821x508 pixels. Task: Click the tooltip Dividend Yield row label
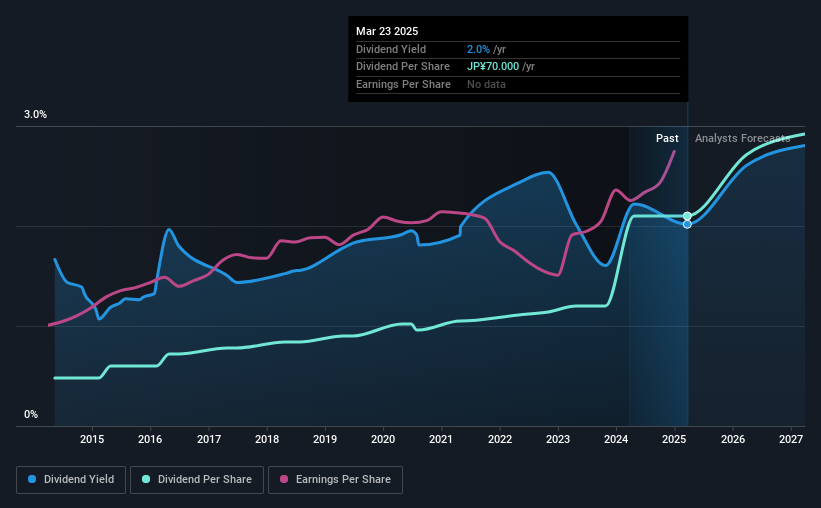[391, 49]
